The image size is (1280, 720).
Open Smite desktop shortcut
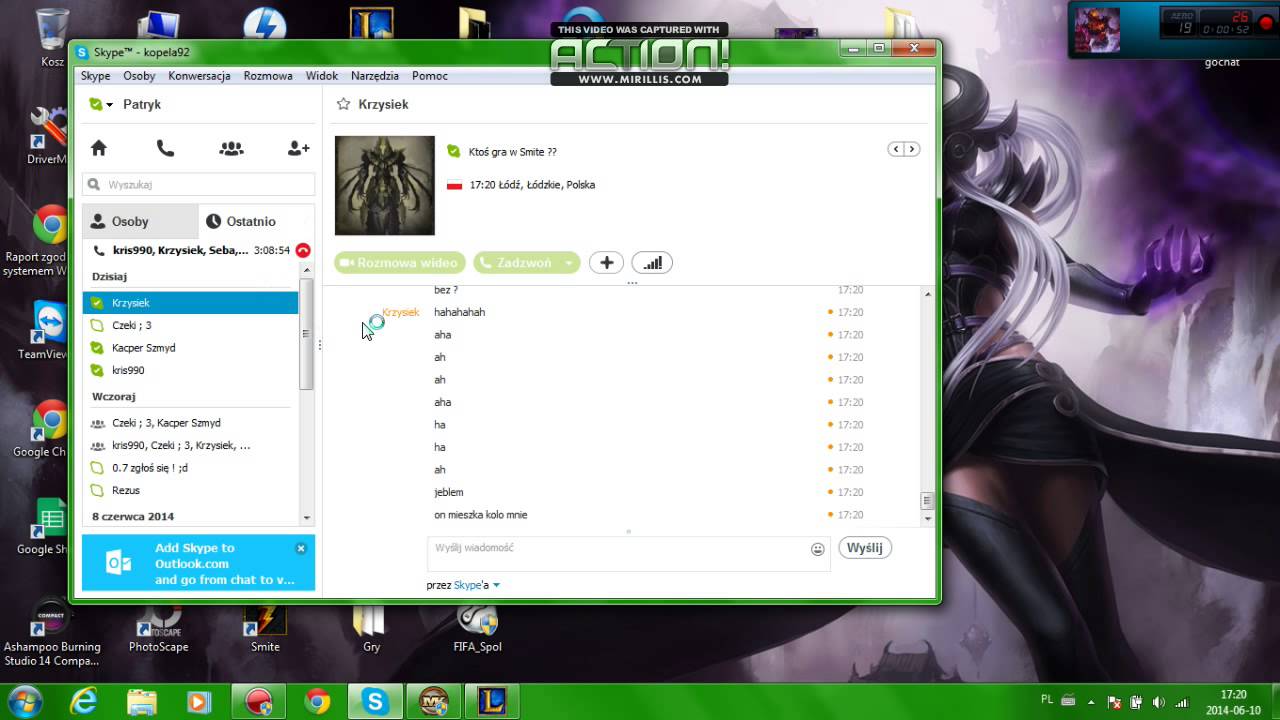(265, 628)
